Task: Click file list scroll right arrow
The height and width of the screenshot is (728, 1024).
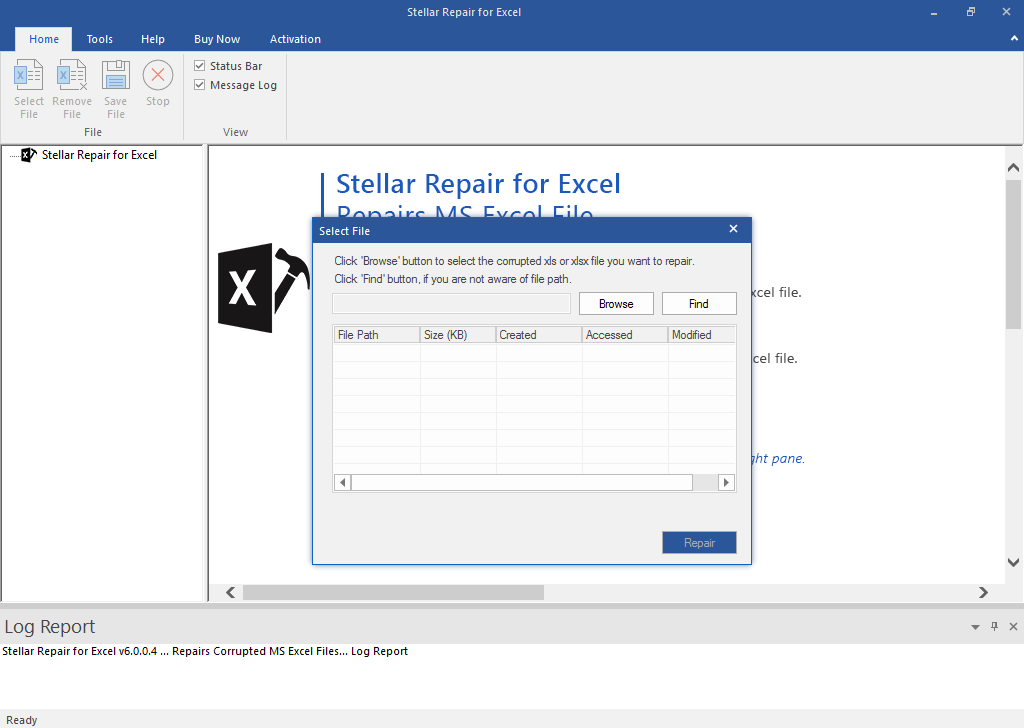Action: (x=726, y=483)
